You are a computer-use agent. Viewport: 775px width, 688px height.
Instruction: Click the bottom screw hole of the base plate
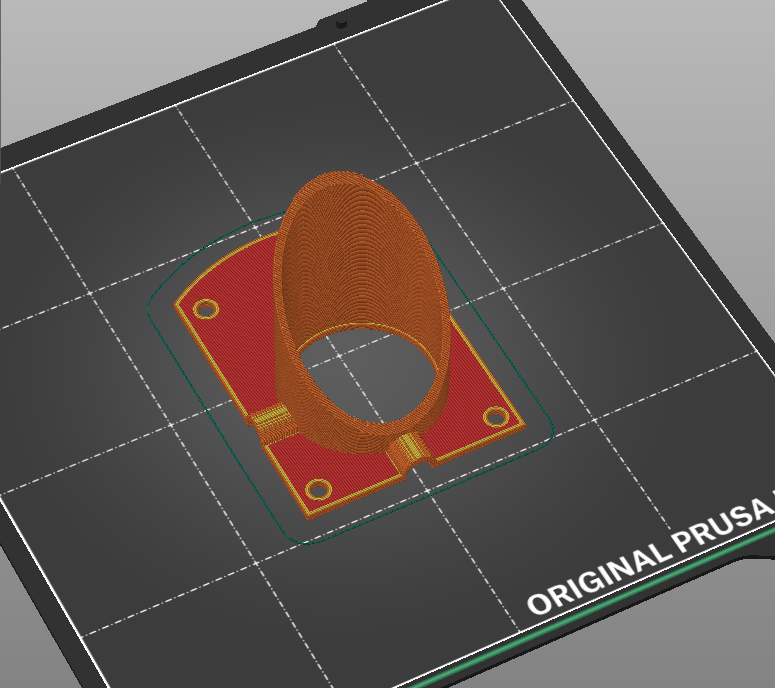(x=318, y=490)
